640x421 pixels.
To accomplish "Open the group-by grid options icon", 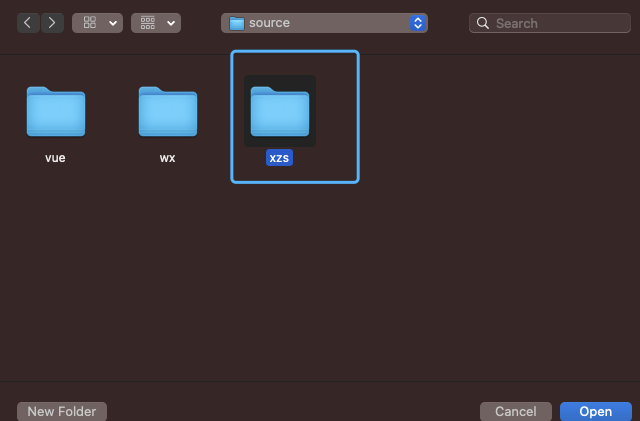I will 148,23.
